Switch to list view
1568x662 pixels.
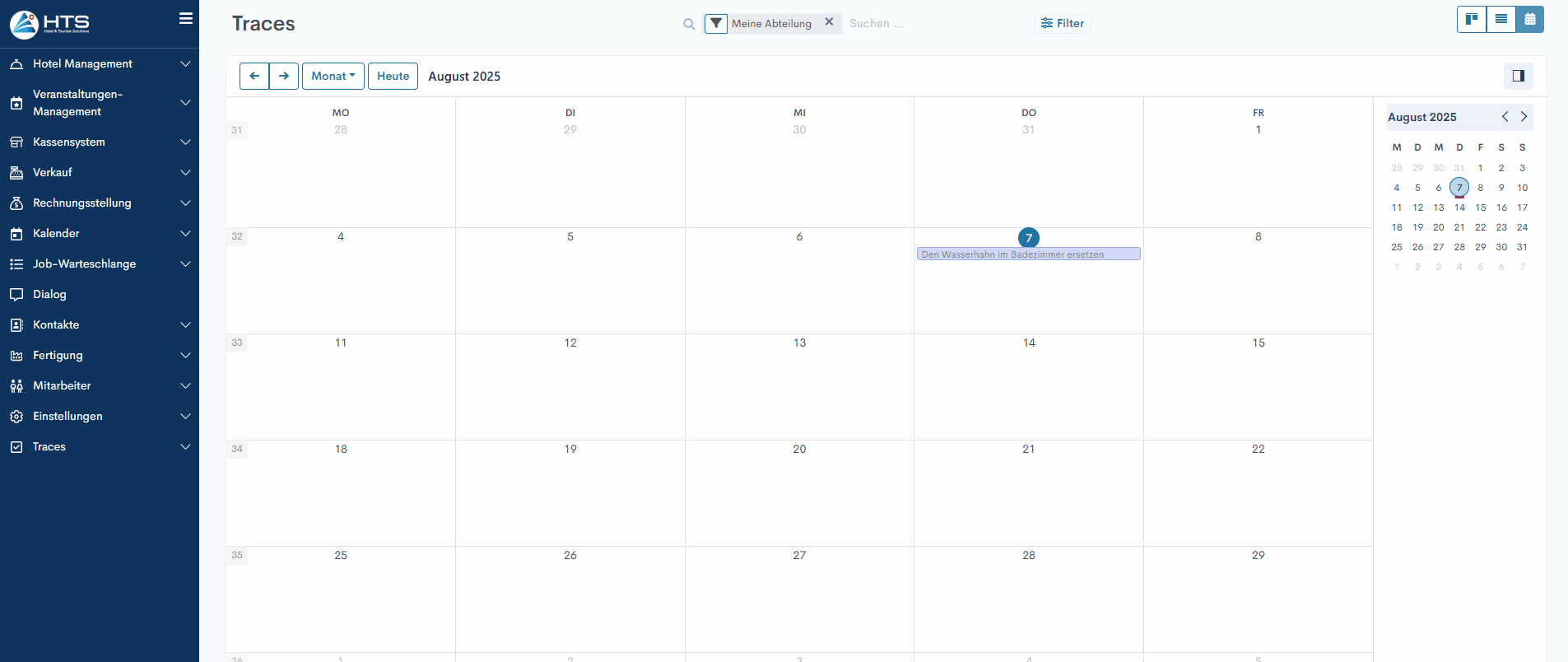[1501, 19]
